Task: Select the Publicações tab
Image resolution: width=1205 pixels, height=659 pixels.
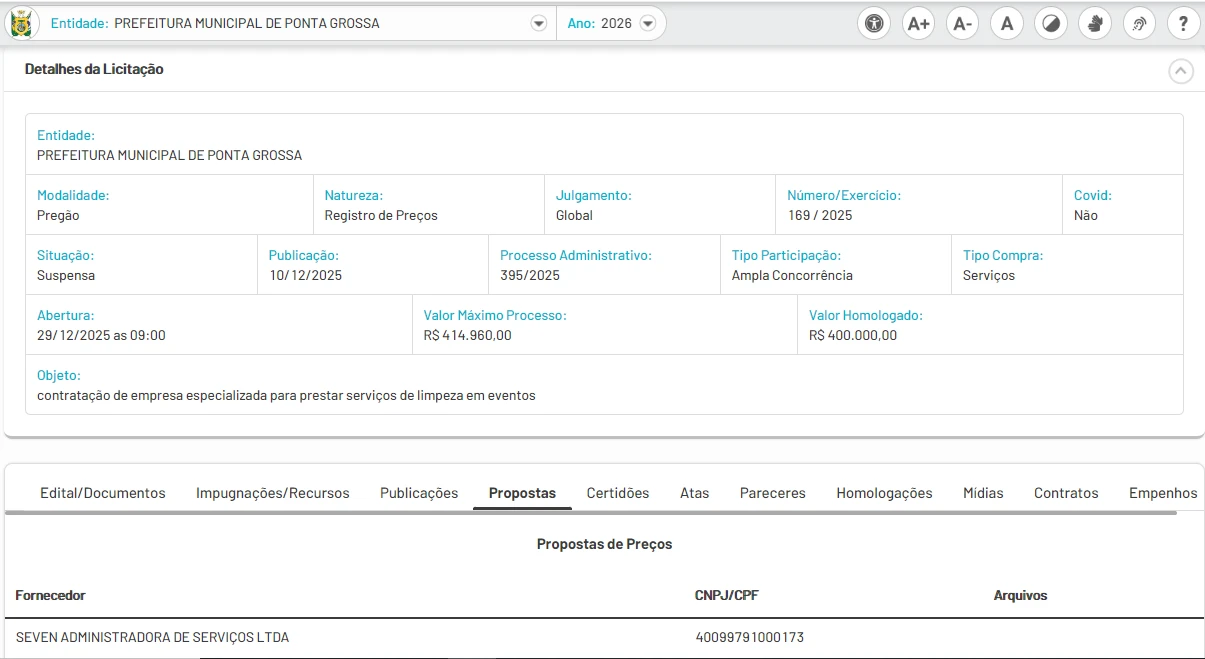Action: click(419, 493)
